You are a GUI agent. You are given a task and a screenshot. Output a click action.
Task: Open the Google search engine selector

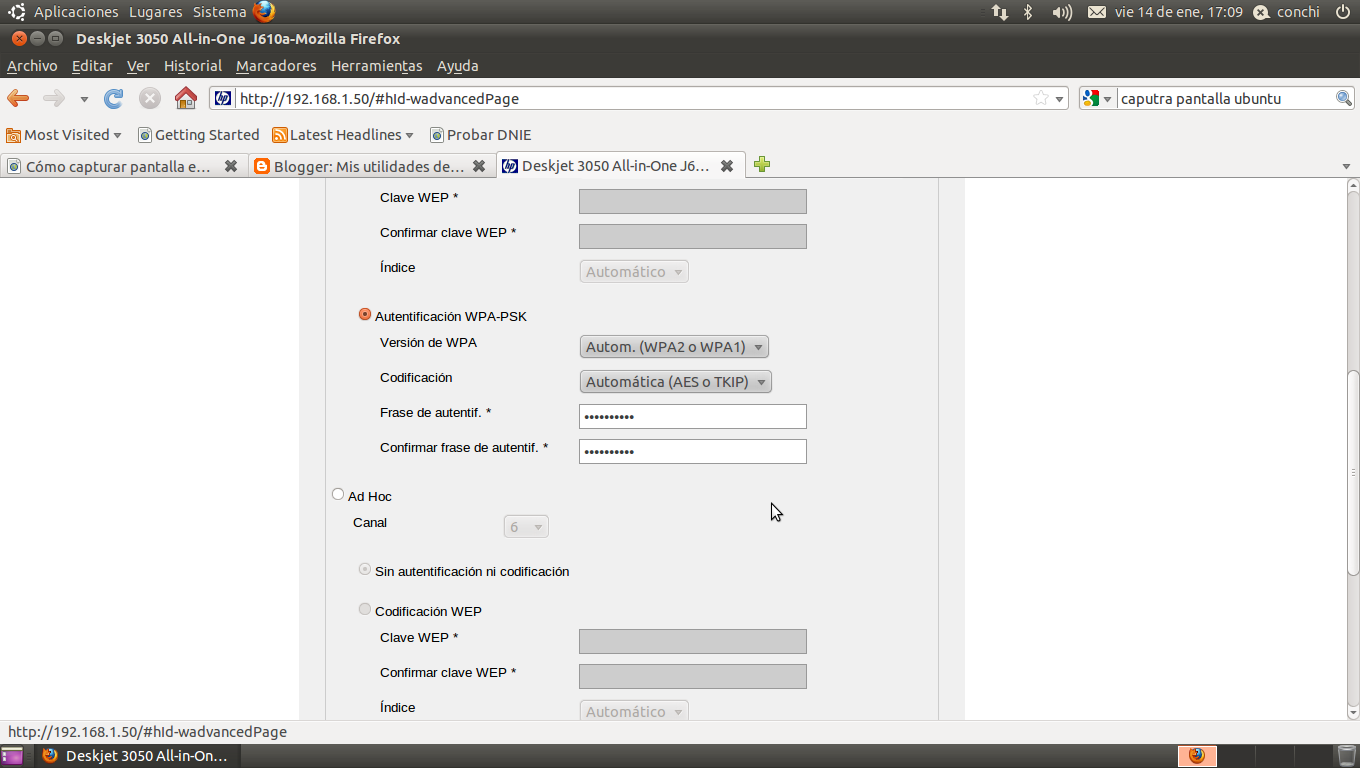tap(1097, 98)
